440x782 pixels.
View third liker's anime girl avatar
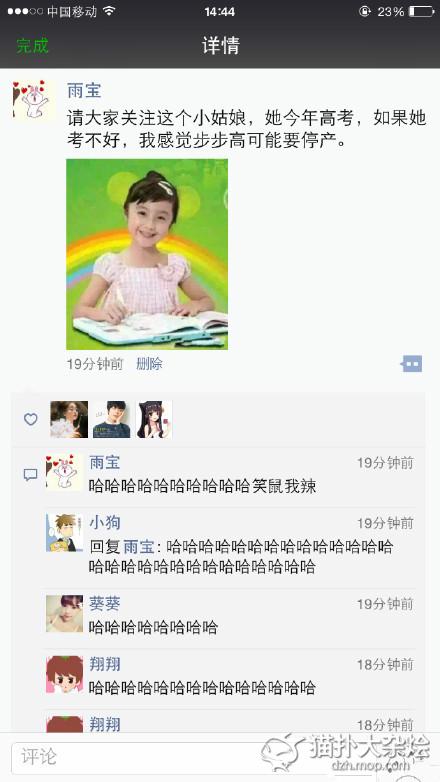(x=154, y=419)
